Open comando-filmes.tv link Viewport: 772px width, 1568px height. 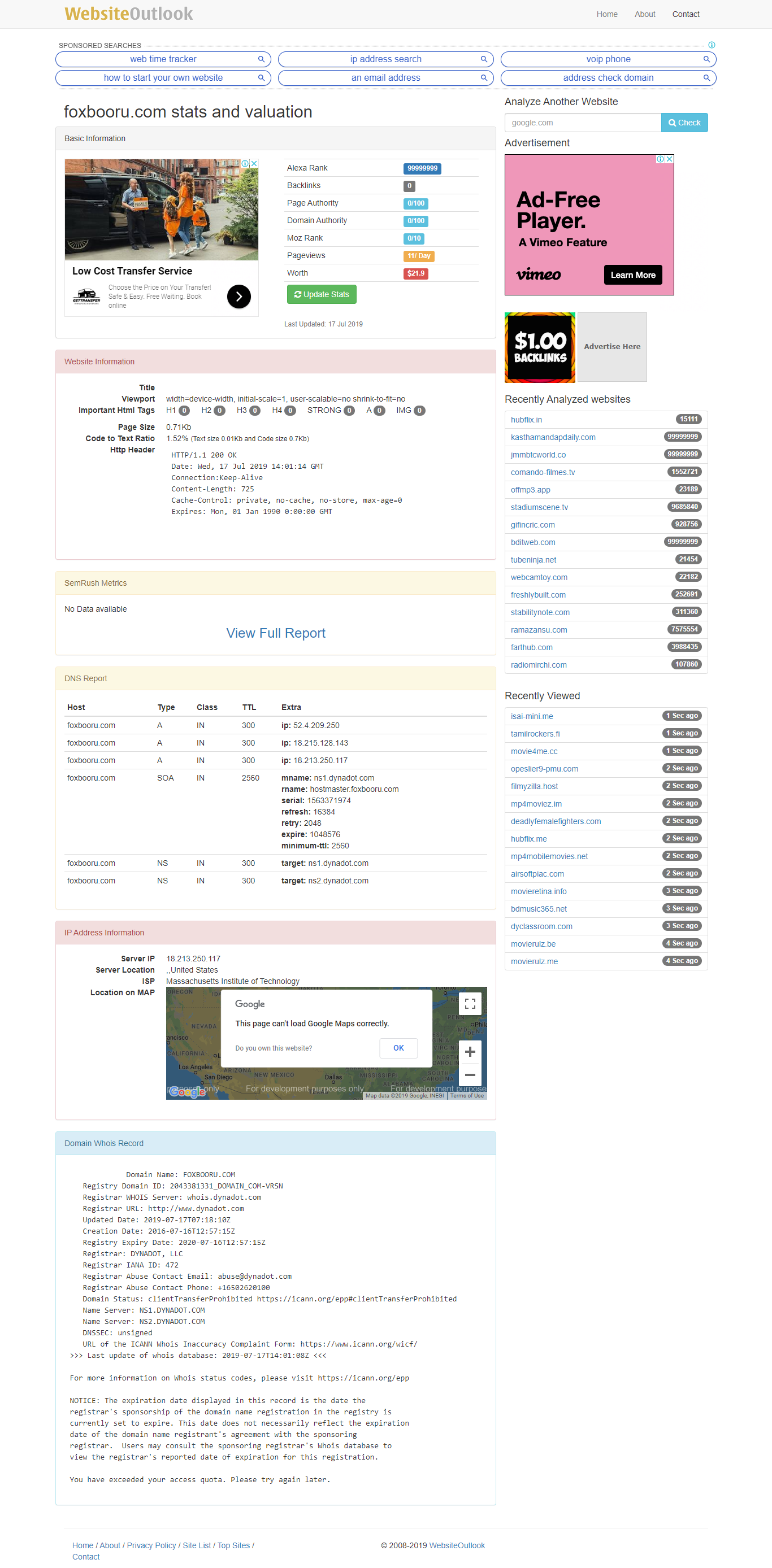pyautogui.click(x=543, y=472)
